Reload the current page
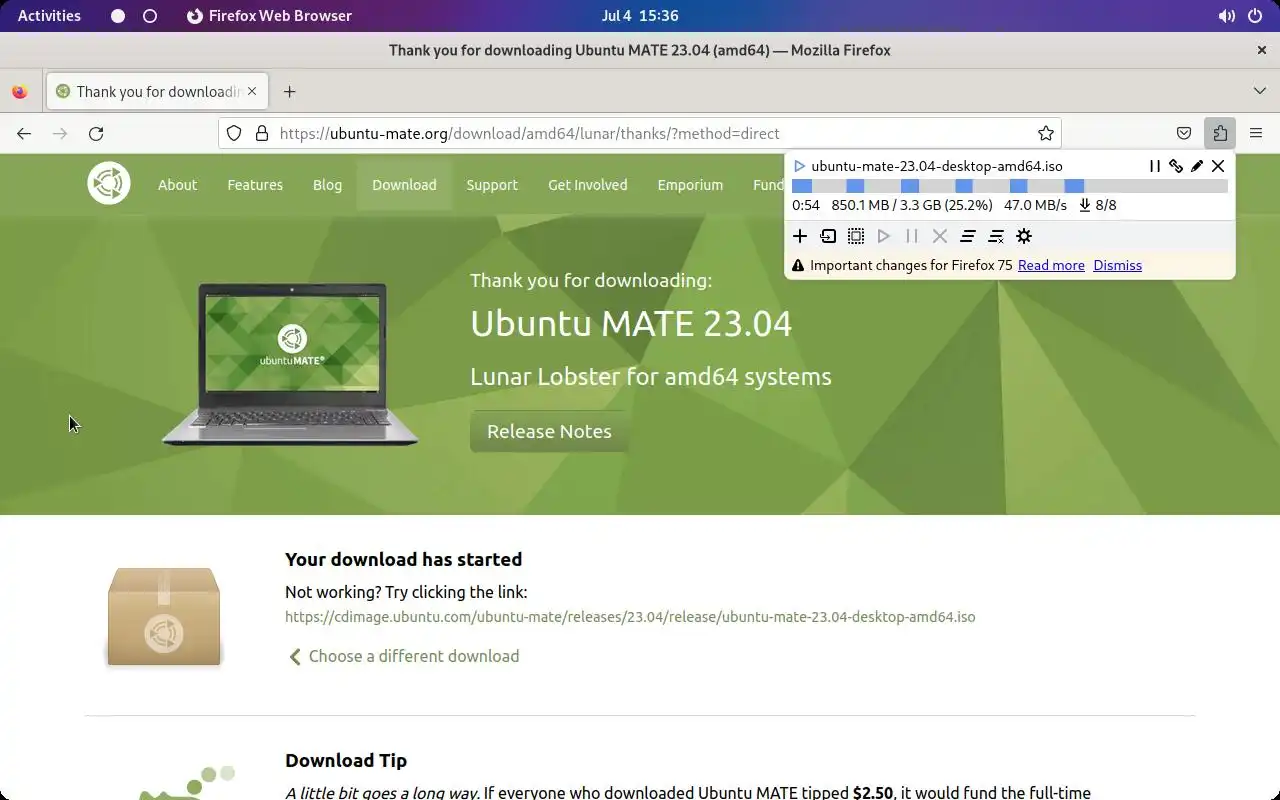 pyautogui.click(x=96, y=133)
